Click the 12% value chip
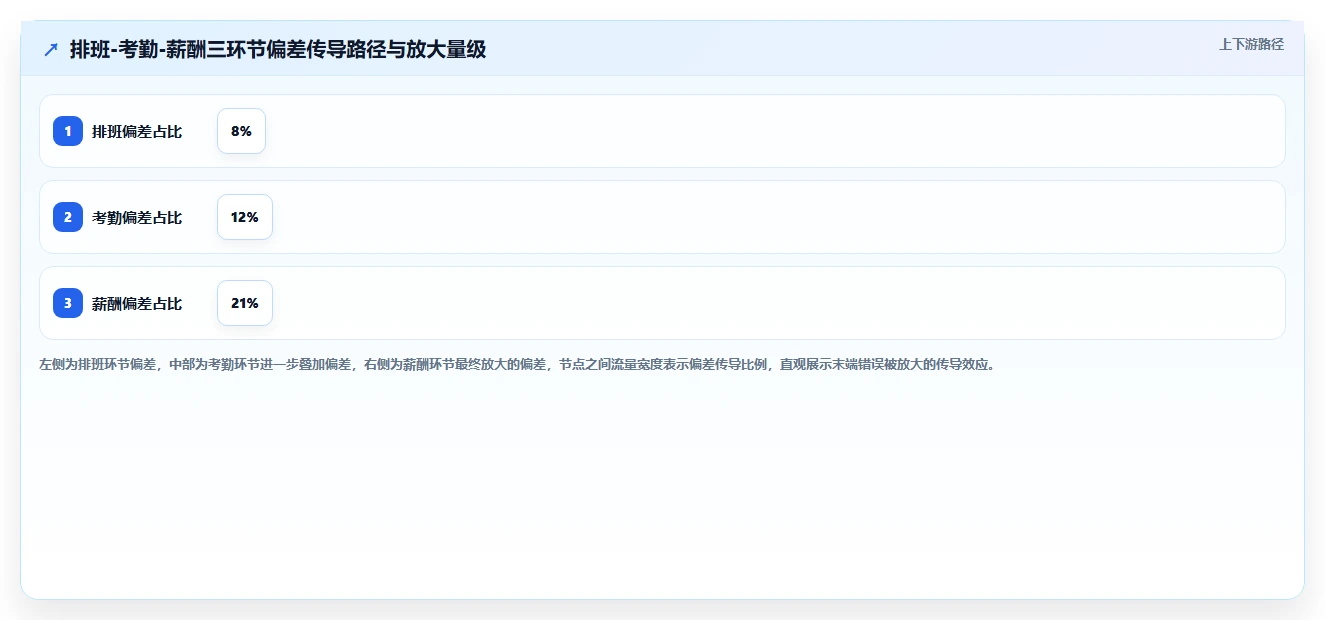 click(245, 217)
